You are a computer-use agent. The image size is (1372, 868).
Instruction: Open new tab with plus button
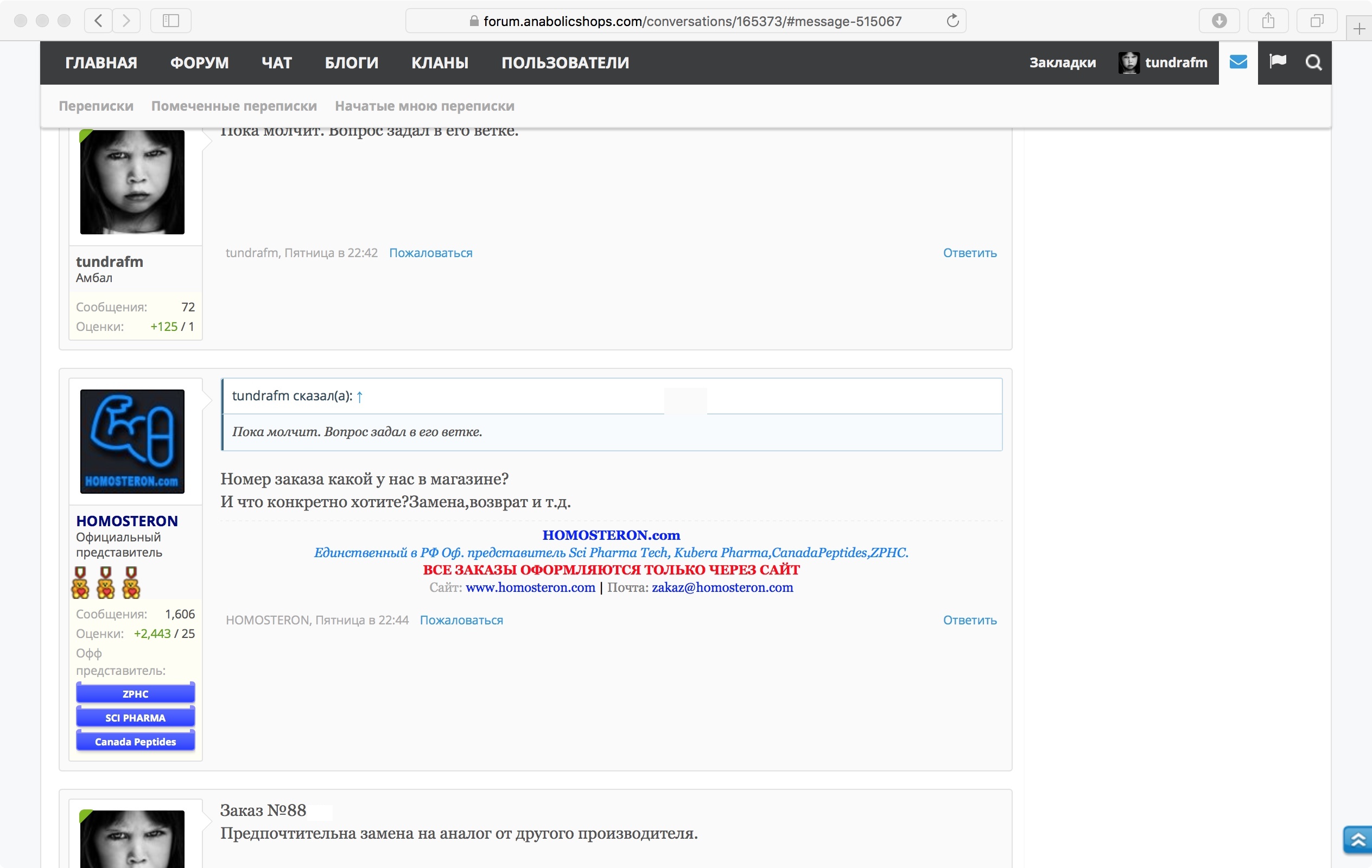(x=1359, y=28)
